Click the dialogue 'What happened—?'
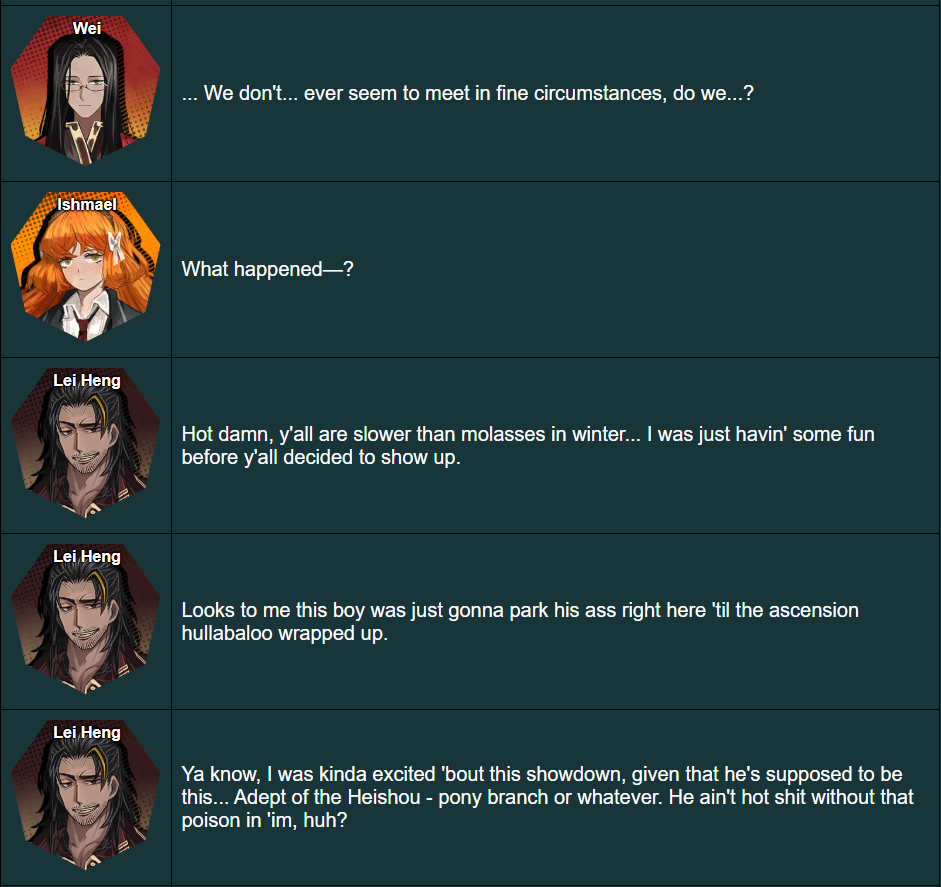This screenshot has height=887, width=941. tap(268, 269)
